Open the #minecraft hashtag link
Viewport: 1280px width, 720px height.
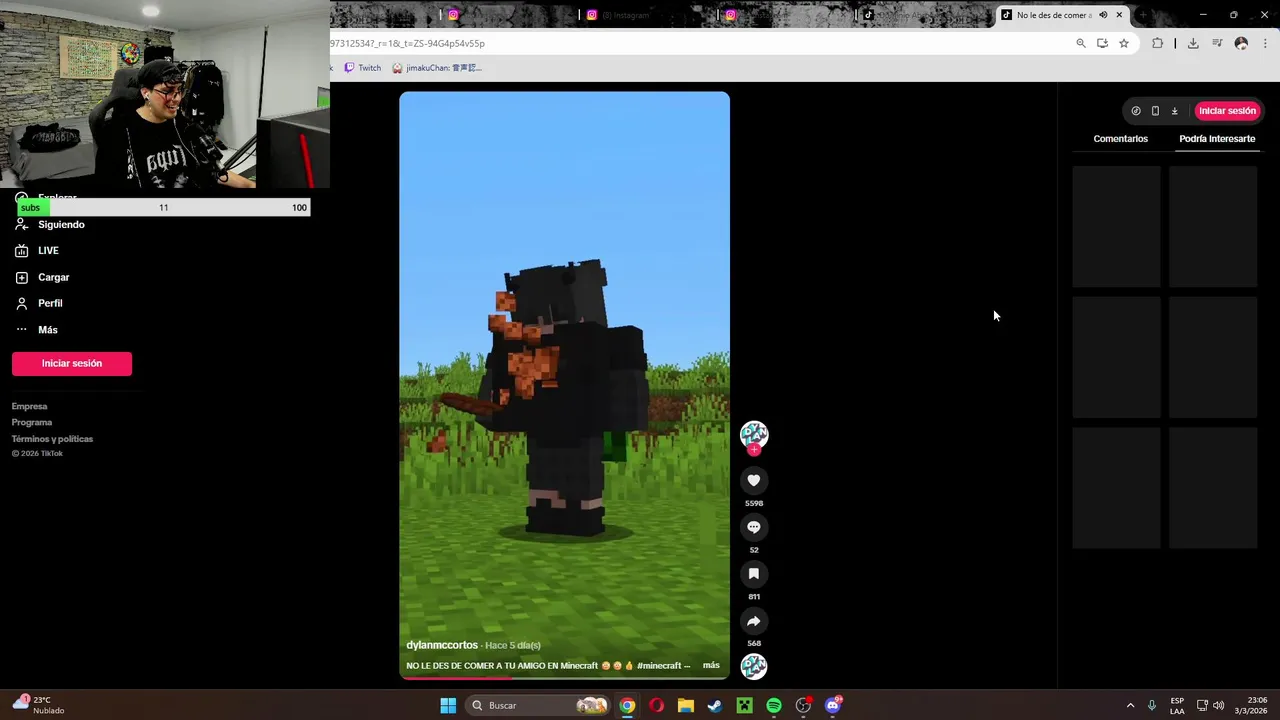click(x=658, y=665)
